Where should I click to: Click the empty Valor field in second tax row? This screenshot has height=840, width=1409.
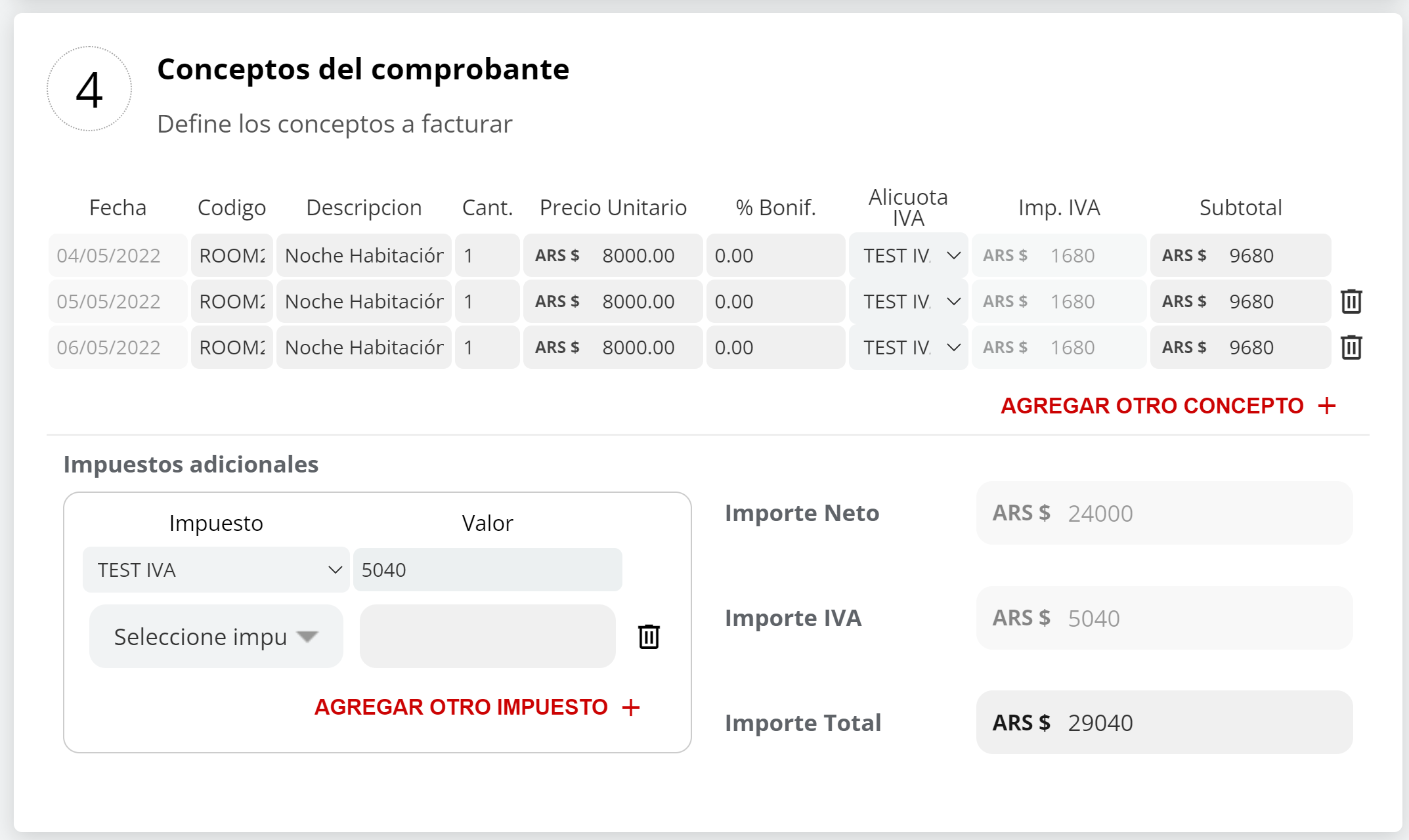tap(487, 637)
